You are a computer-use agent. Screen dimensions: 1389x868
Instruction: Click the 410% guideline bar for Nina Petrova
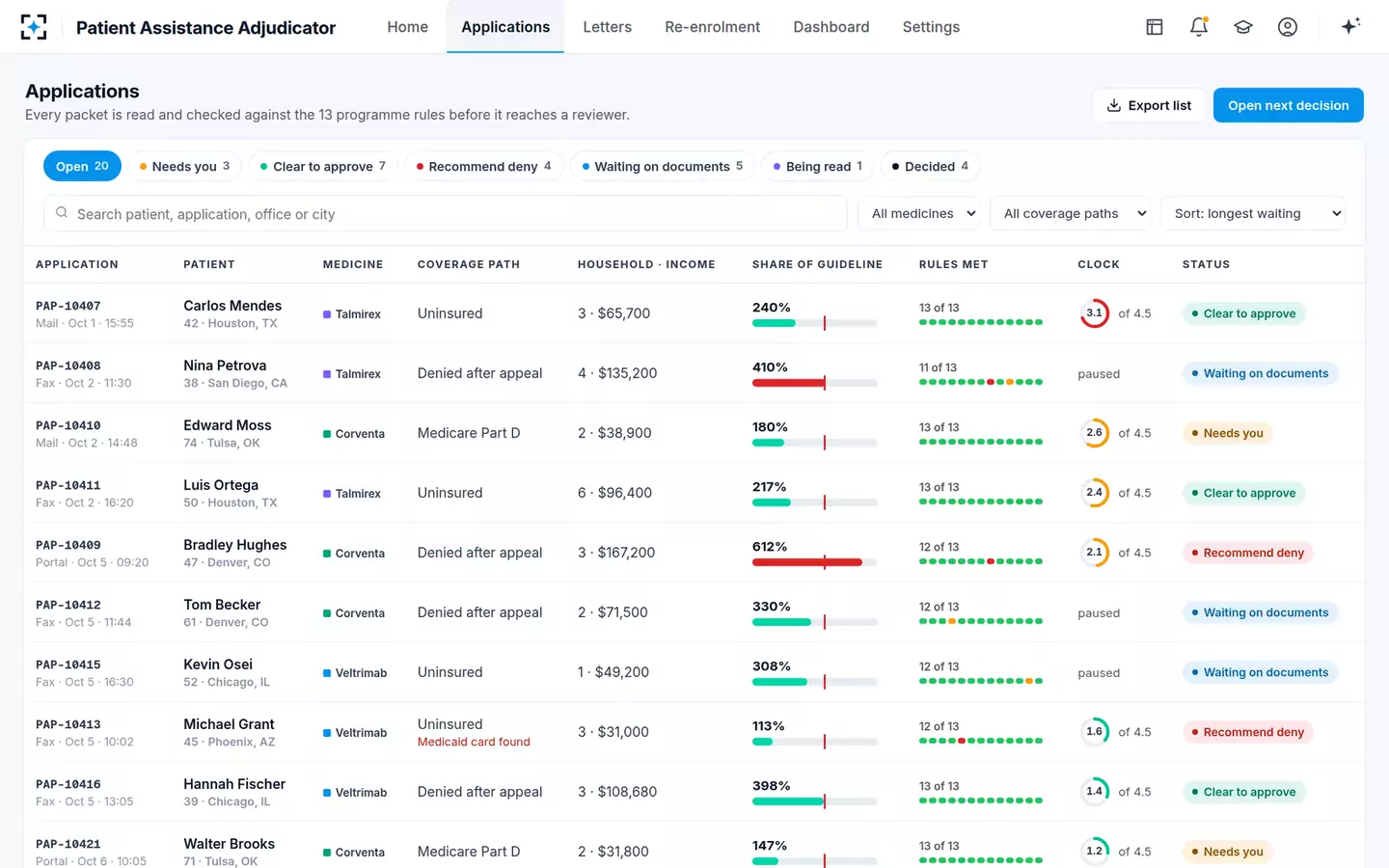pos(814,383)
